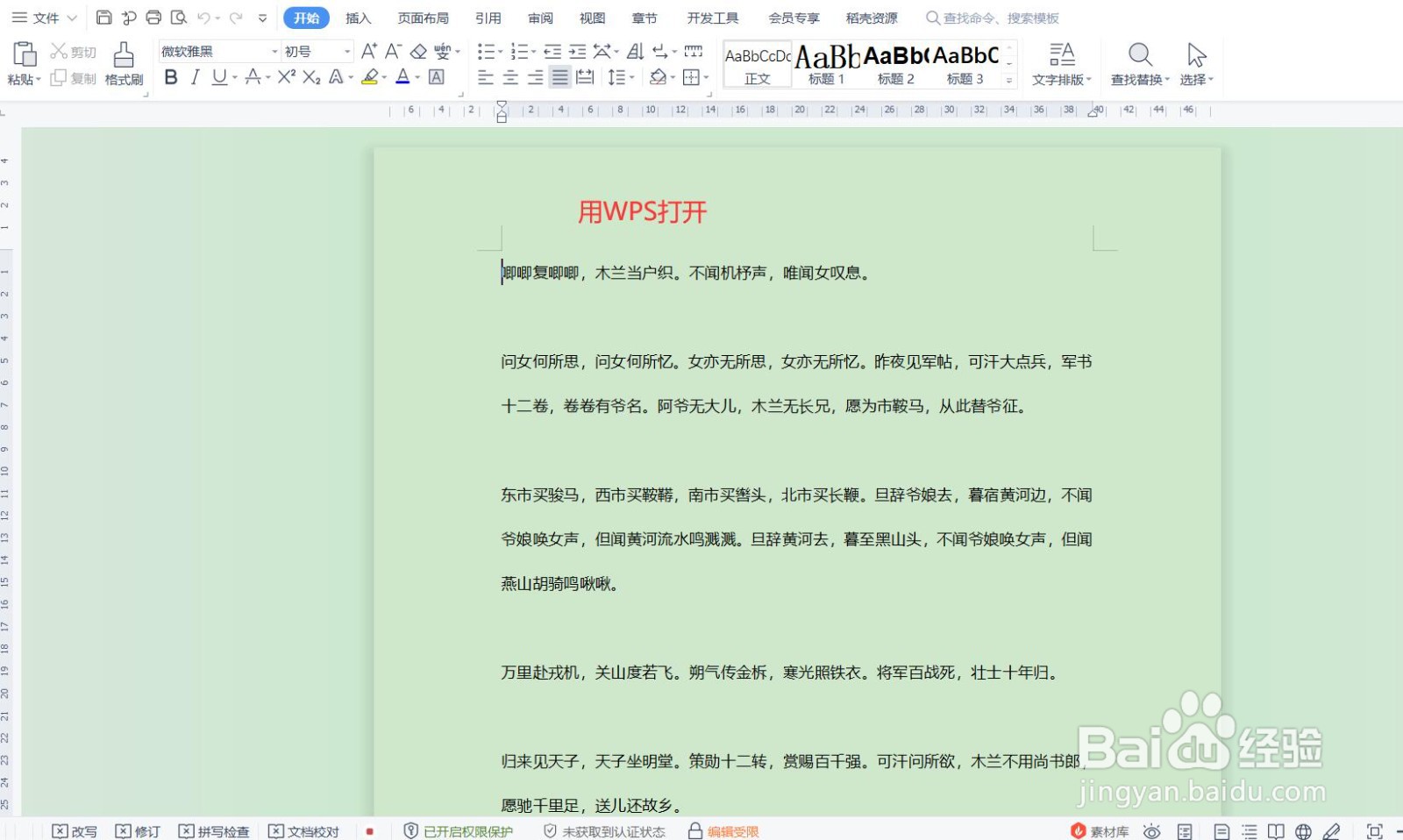
Task: Increase font size with A+ icon
Action: point(369,52)
